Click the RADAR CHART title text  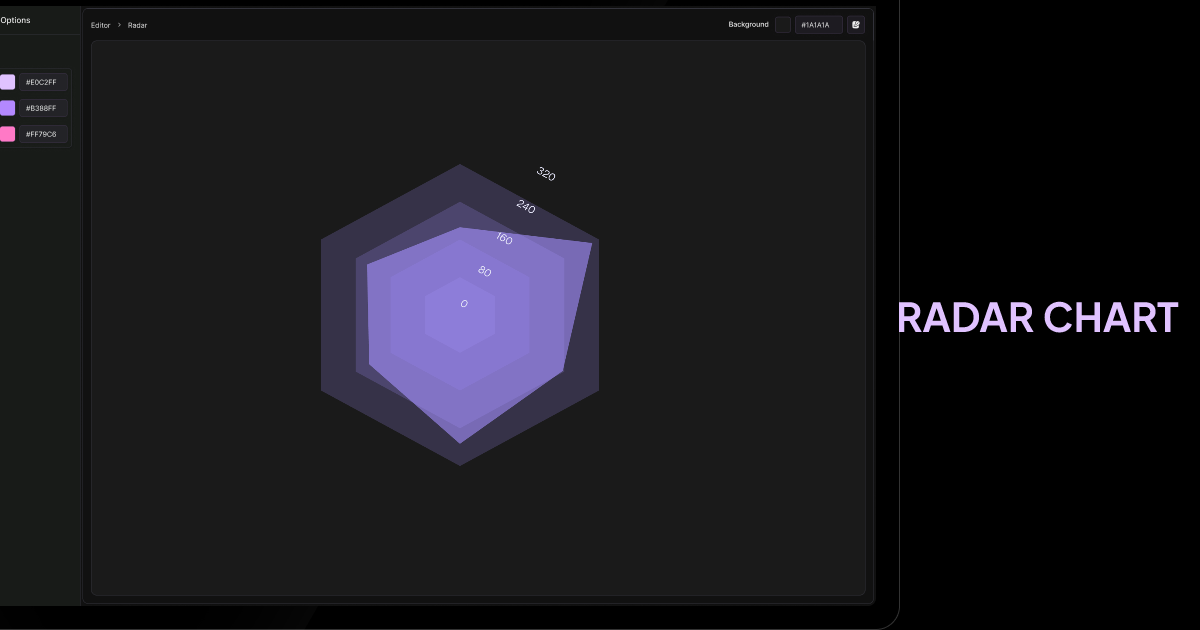(1037, 317)
